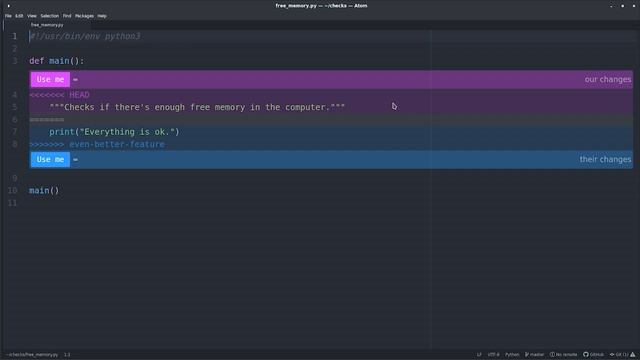640x360 pixels.
Task: Click the '>>>>>>> even-better-feature' marker line
Action: [x=97, y=144]
